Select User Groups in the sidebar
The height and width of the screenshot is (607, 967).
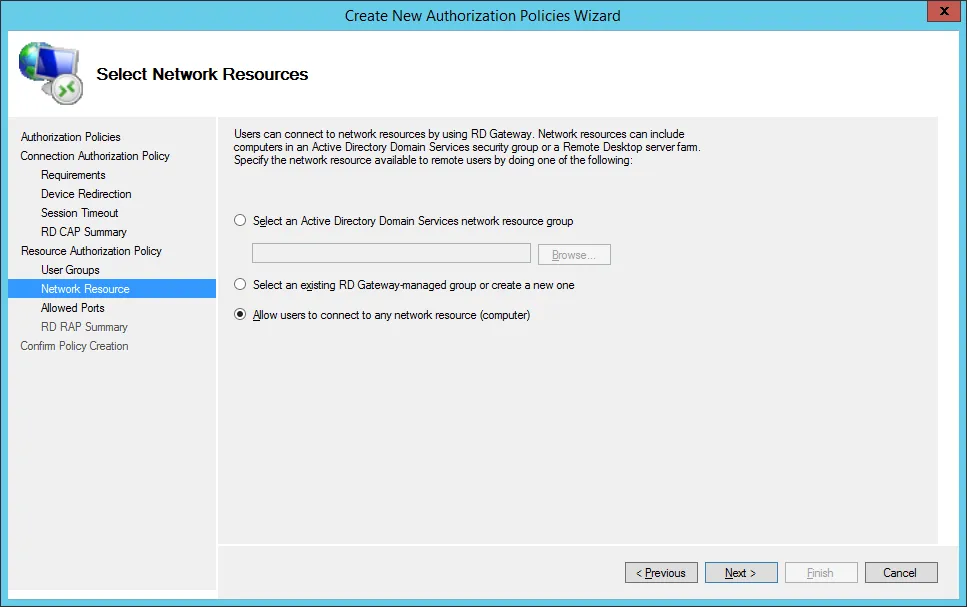coord(70,270)
